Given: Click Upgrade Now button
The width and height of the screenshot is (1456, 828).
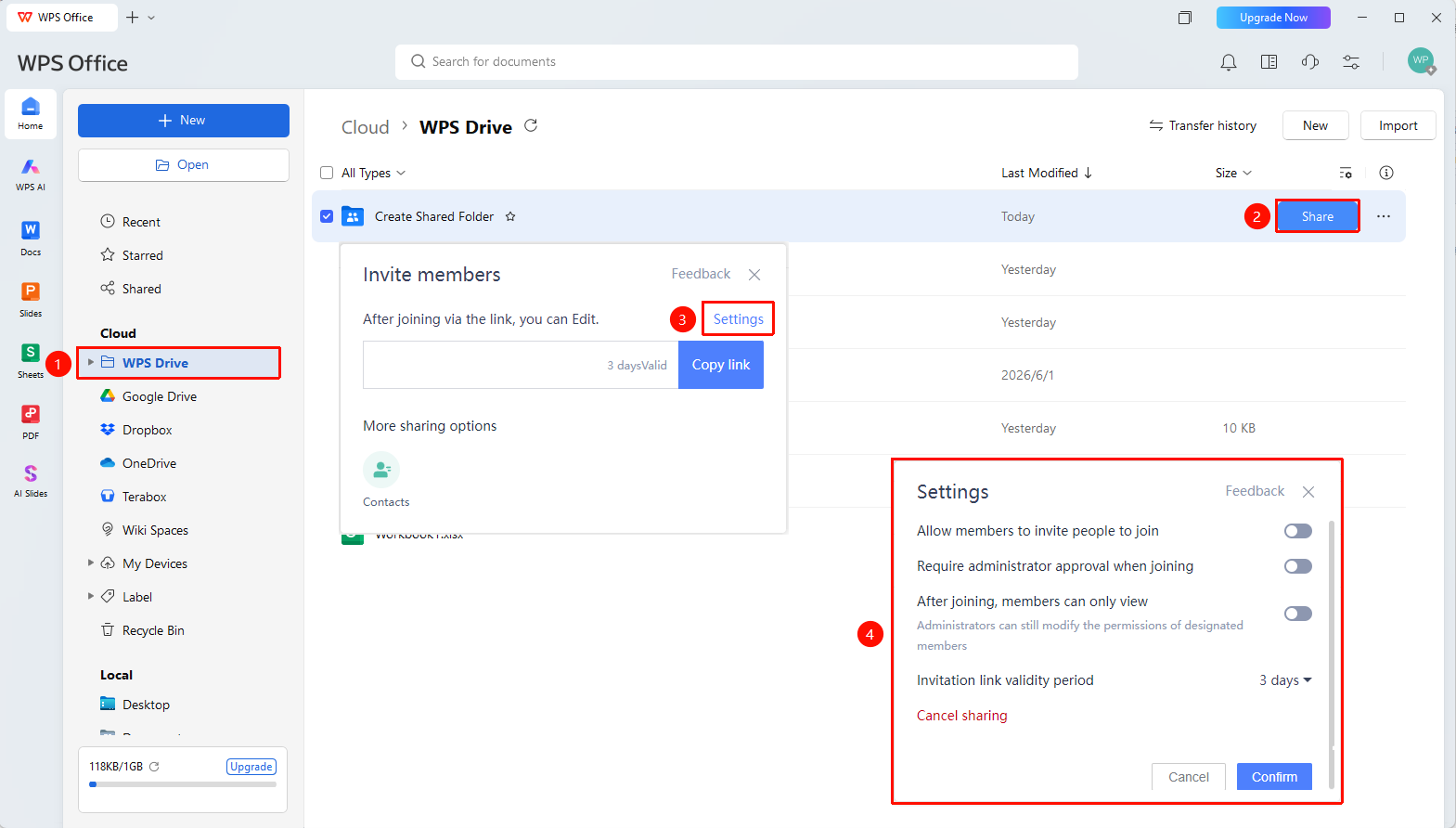Looking at the screenshot, I should [x=1273, y=18].
